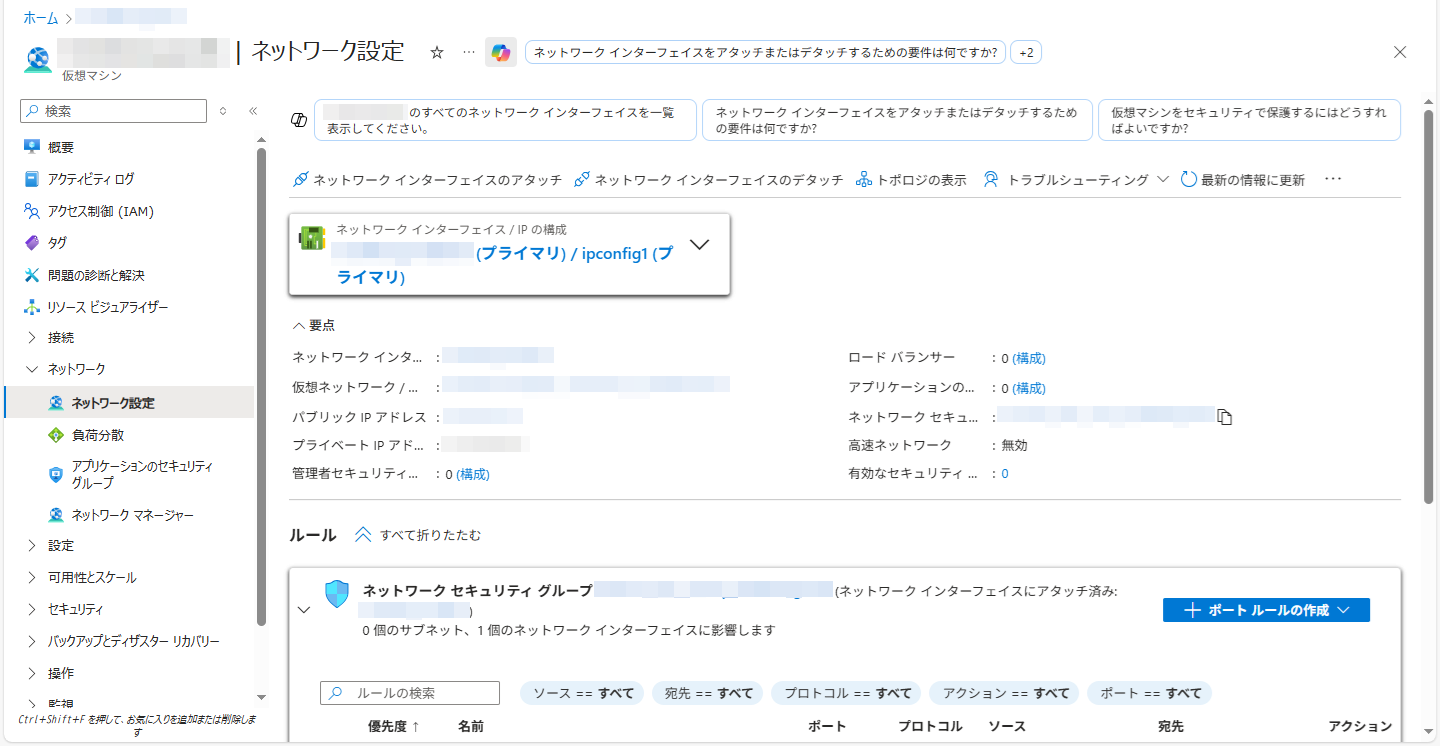Collapse the left sidebar with double-chevron icon
Viewport: 1440px width, 746px height.
253,111
